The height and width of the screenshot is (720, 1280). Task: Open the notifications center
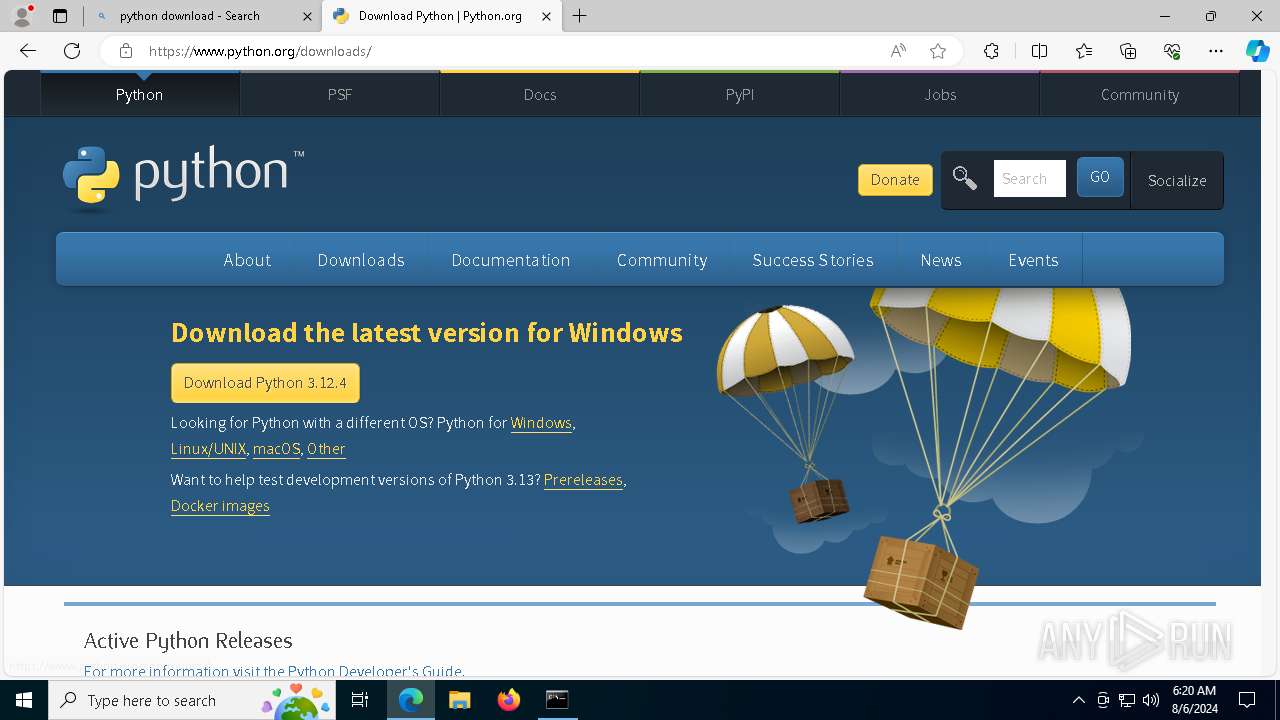[x=1247, y=700]
